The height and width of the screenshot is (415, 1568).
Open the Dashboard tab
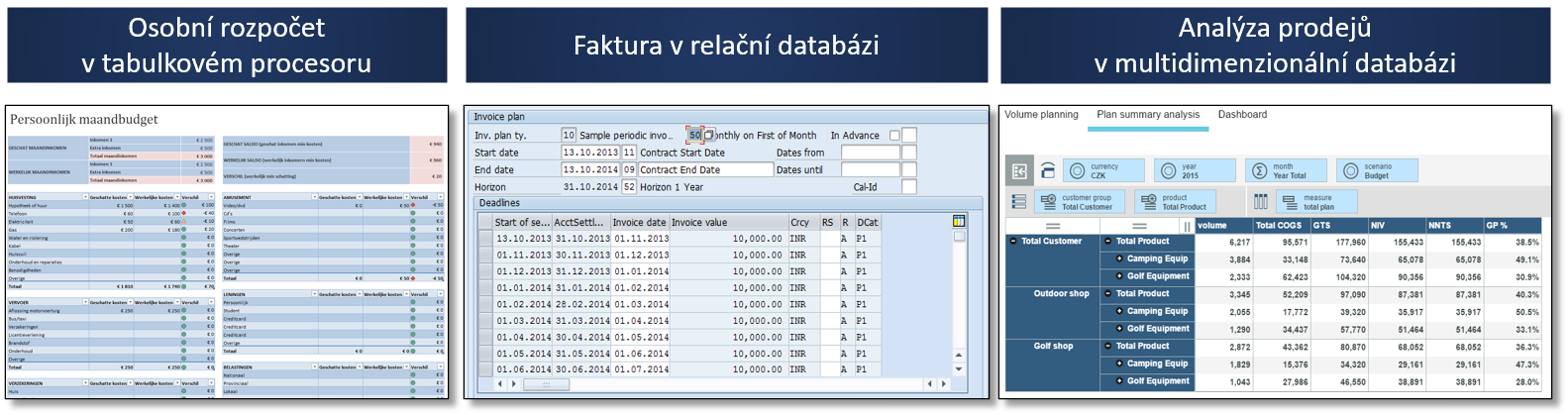pos(1242,115)
